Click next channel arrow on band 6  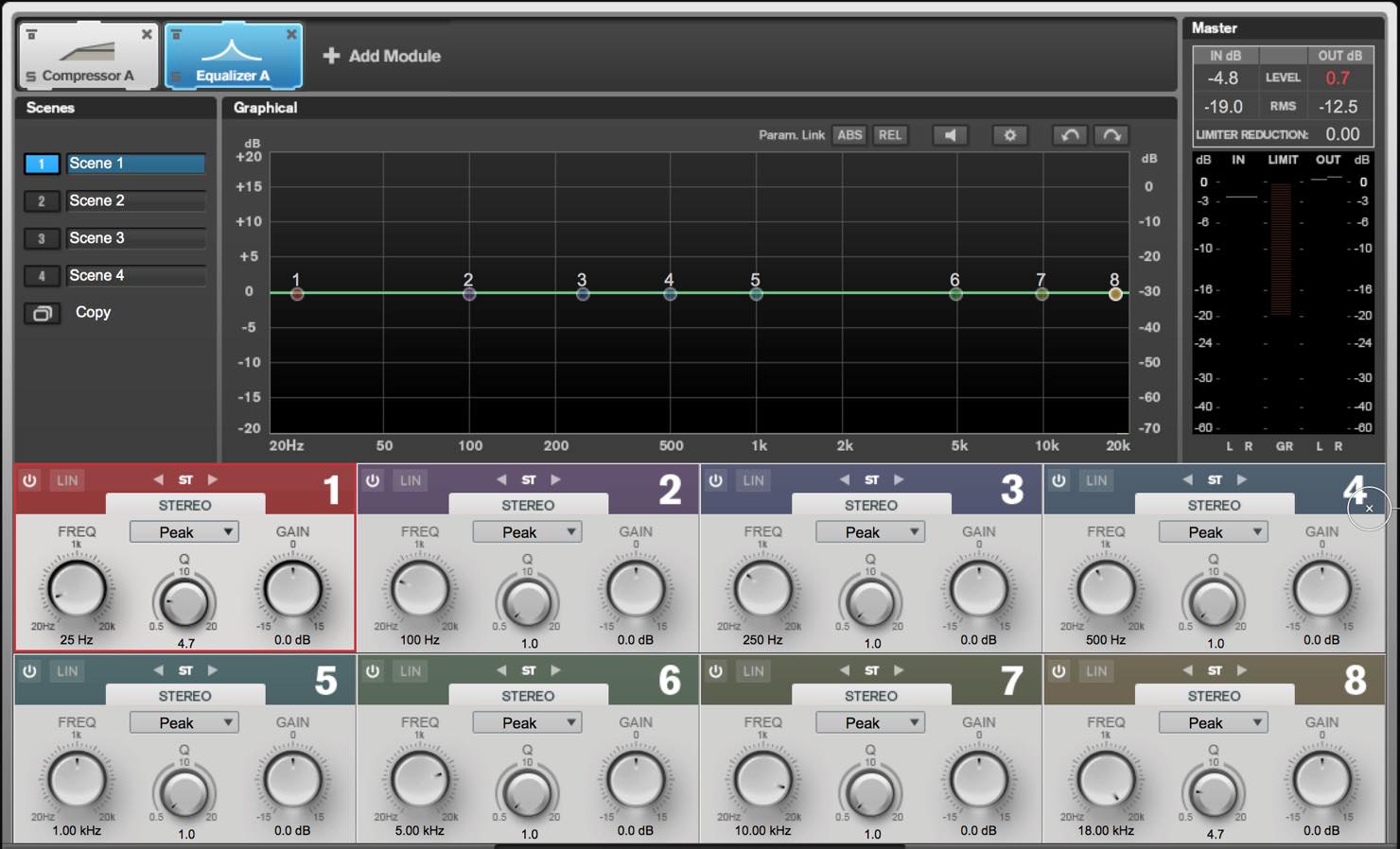[x=556, y=670]
